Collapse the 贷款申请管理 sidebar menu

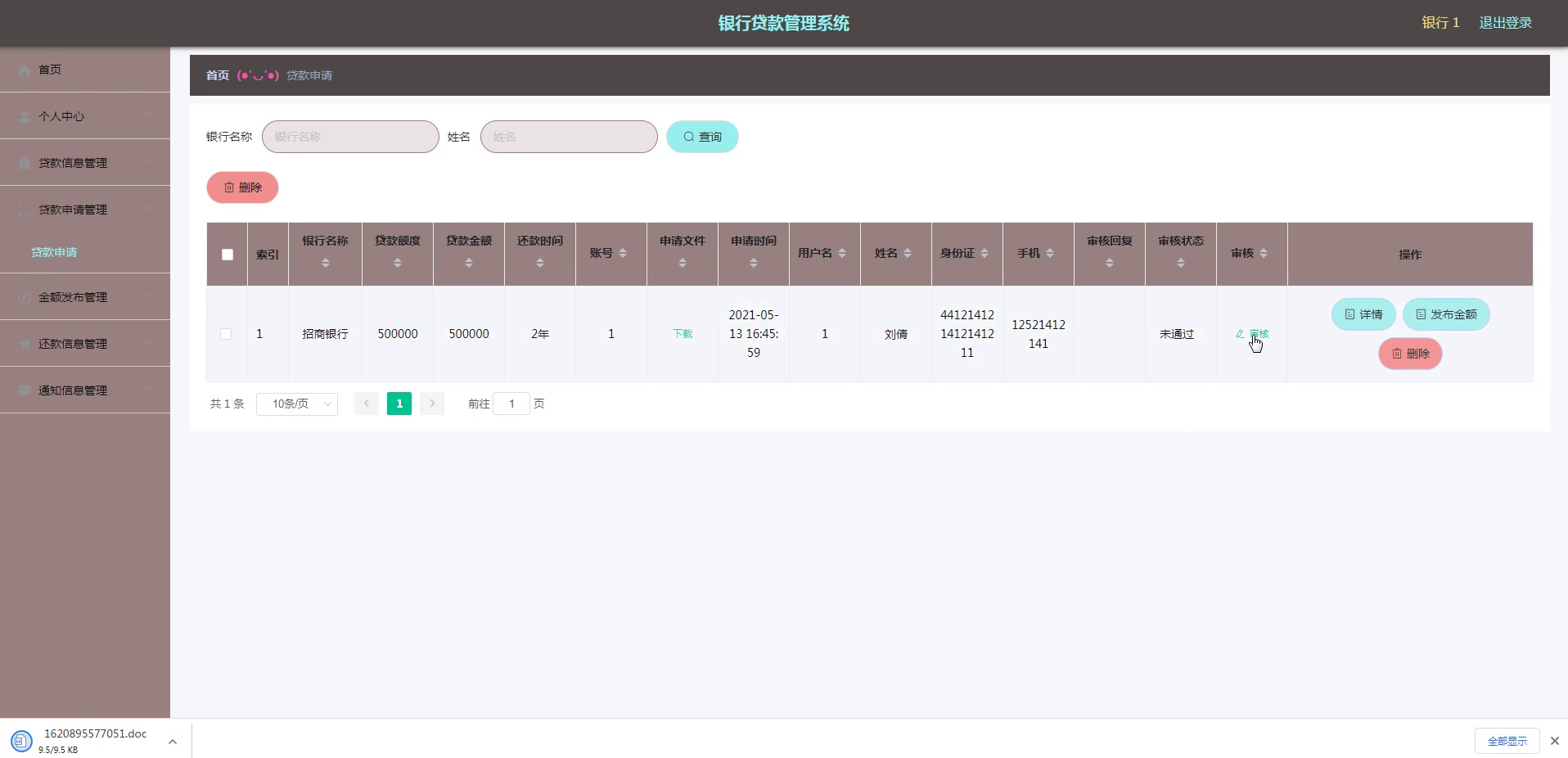click(85, 210)
